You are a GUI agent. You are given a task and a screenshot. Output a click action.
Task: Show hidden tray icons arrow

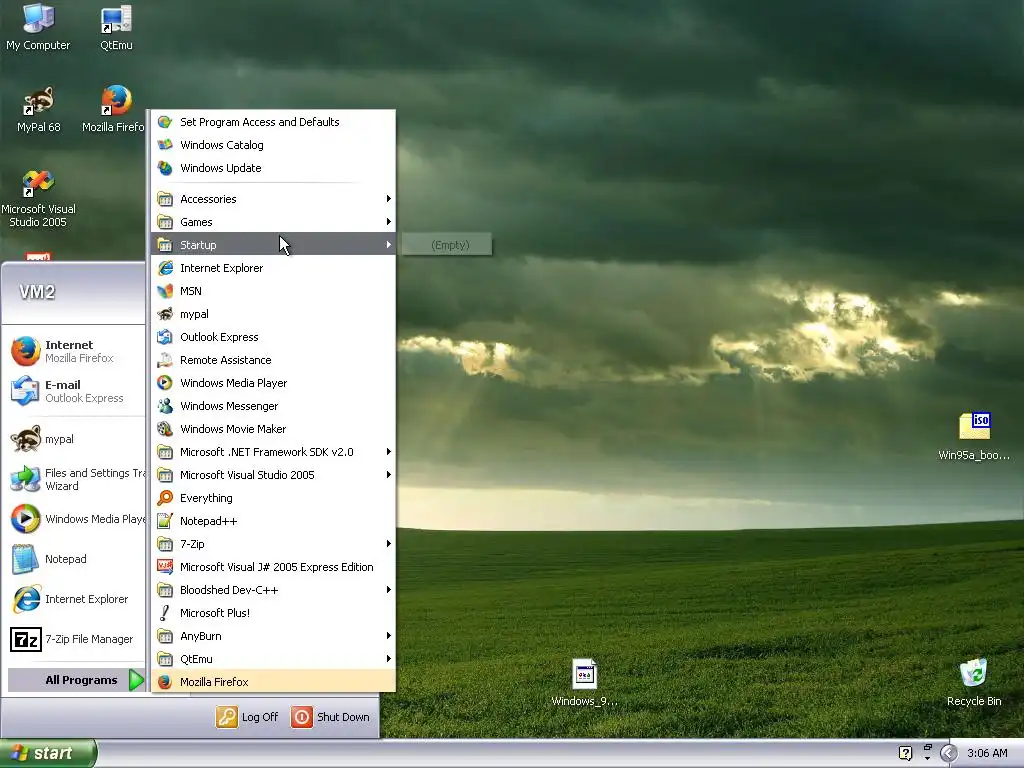(948, 753)
